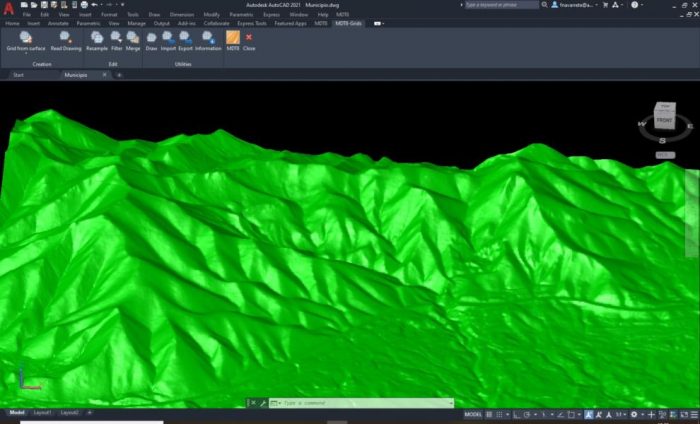The image size is (700, 424).
Task: Open the Autodesk App Store cart icon
Action: [x=605, y=5]
